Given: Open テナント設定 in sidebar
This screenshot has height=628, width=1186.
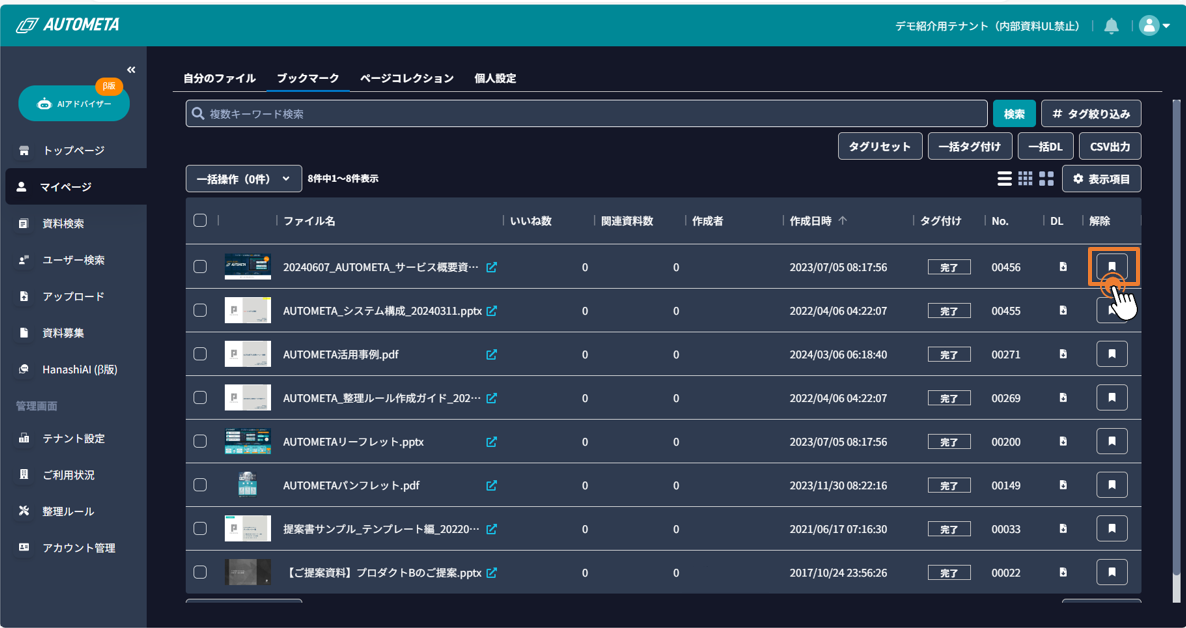Looking at the screenshot, I should [73, 438].
